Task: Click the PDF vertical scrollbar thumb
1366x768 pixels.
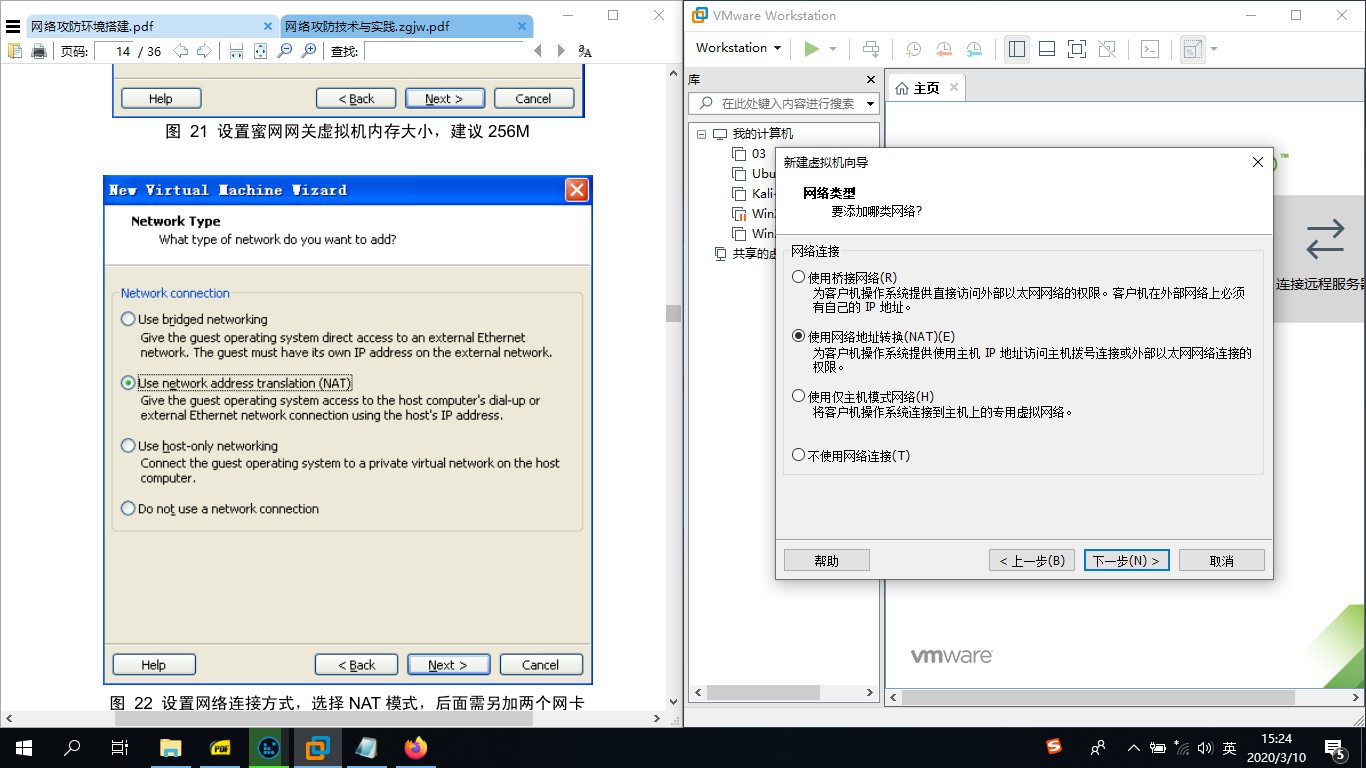Action: [674, 313]
